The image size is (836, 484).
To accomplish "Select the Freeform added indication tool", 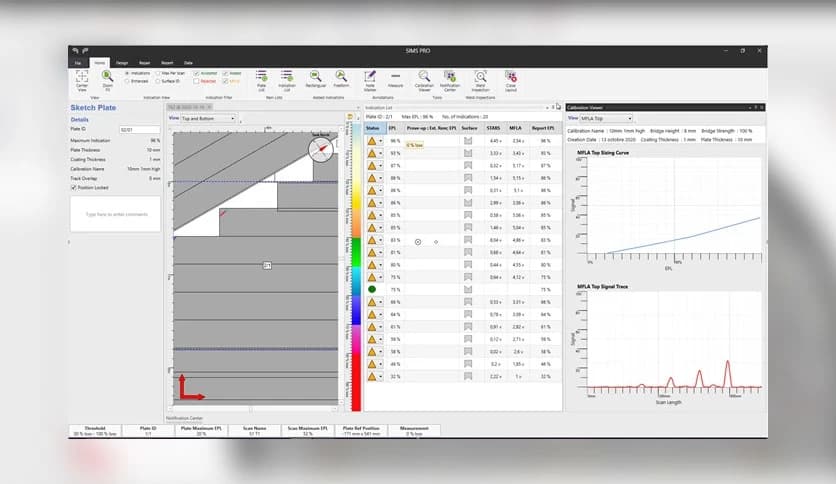I will [x=341, y=75].
